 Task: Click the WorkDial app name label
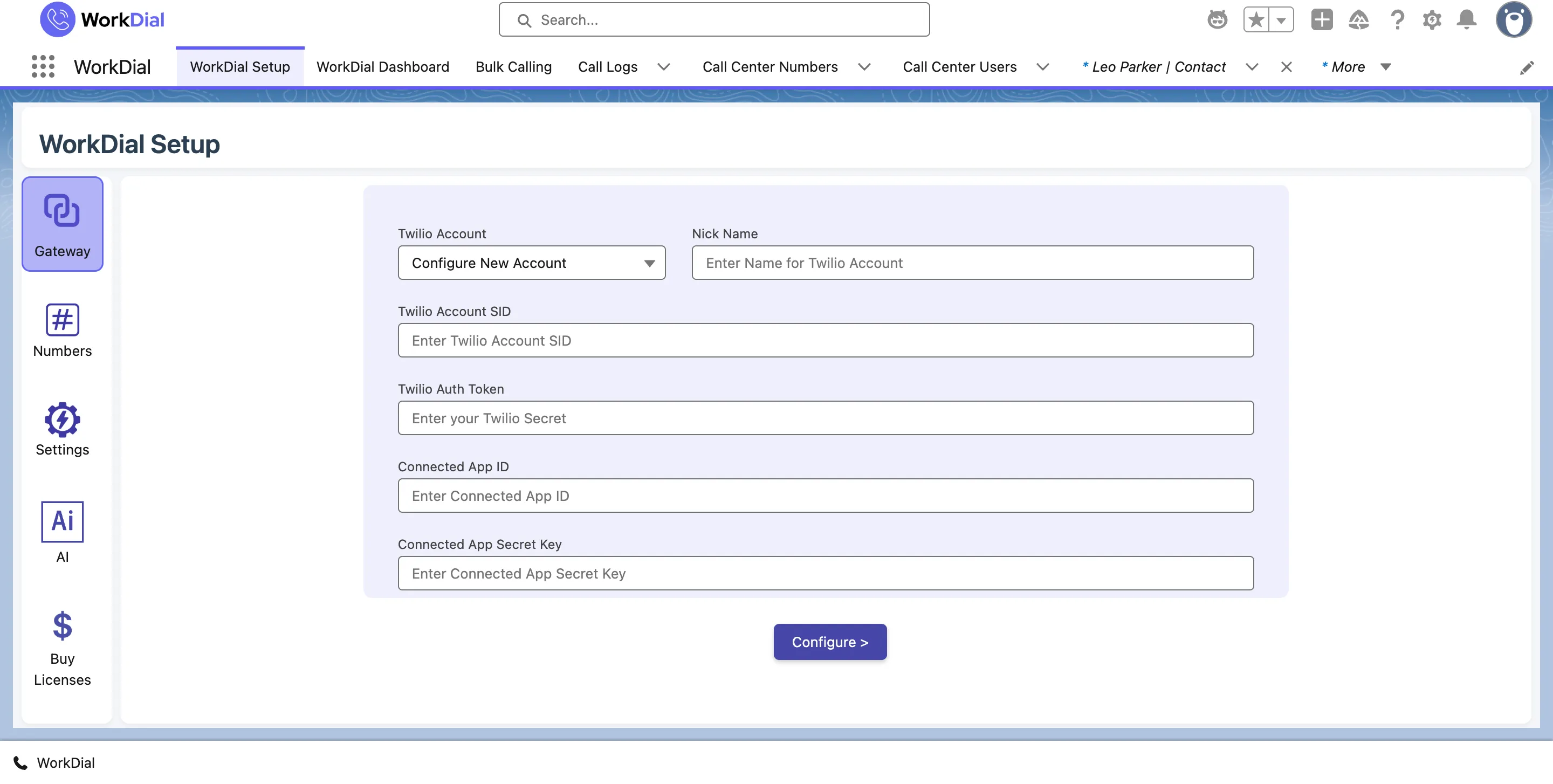click(x=112, y=67)
